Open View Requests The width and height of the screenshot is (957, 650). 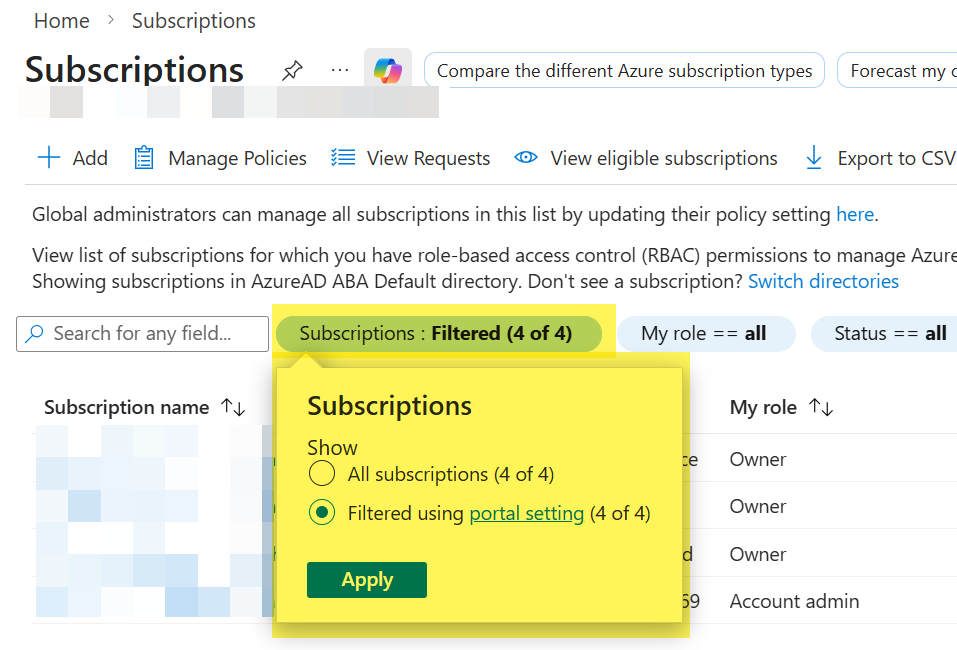[411, 158]
